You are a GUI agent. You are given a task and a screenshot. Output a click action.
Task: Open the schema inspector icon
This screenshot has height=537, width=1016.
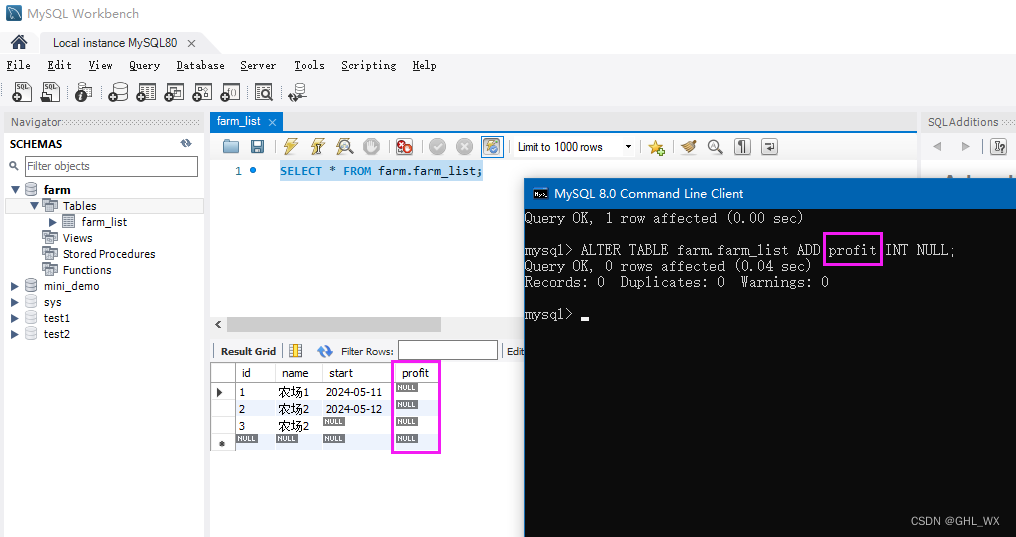point(84,93)
